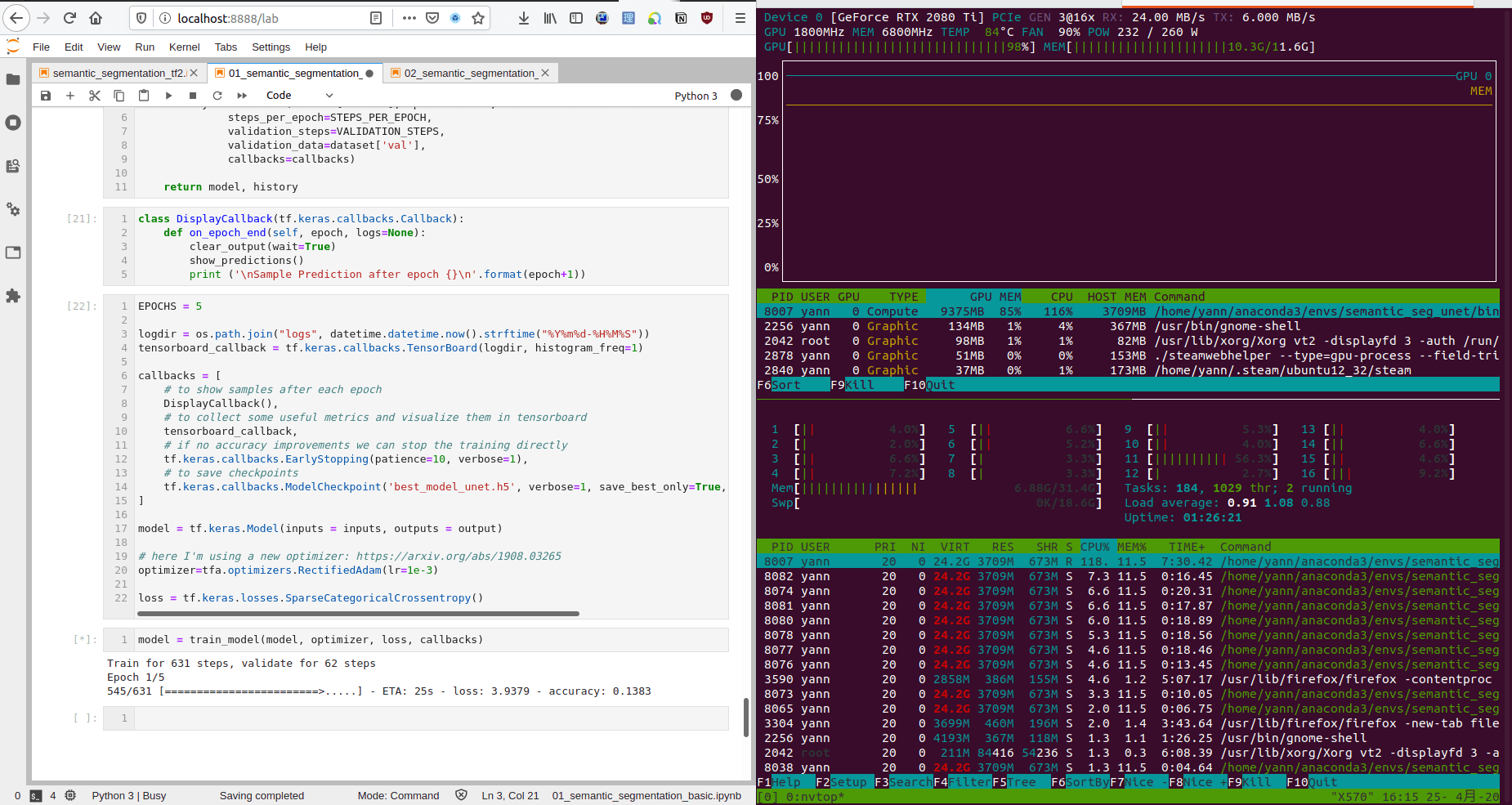1512x805 pixels.
Task: Switch to the 02_semantic_segmentation notebook tab
Action: (469, 74)
